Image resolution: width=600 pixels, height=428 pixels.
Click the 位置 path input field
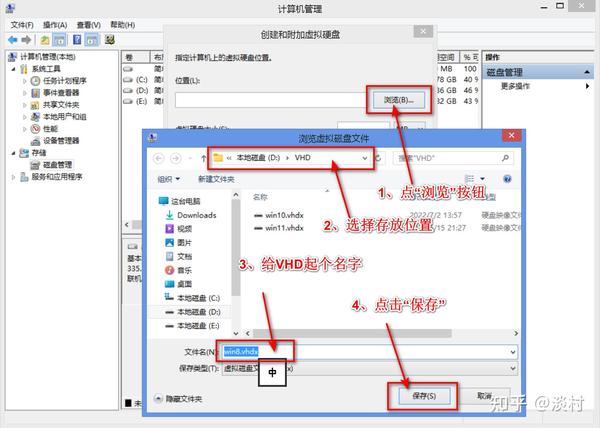(271, 100)
